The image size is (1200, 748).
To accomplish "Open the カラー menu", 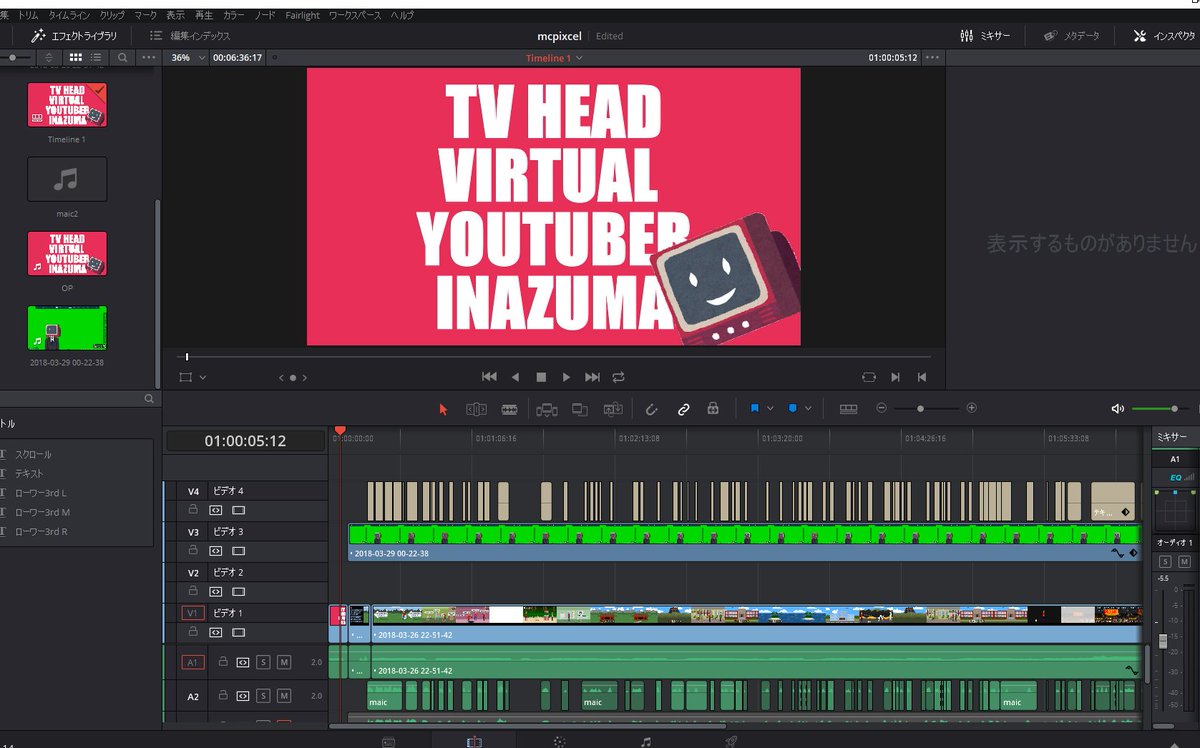I will (x=233, y=16).
